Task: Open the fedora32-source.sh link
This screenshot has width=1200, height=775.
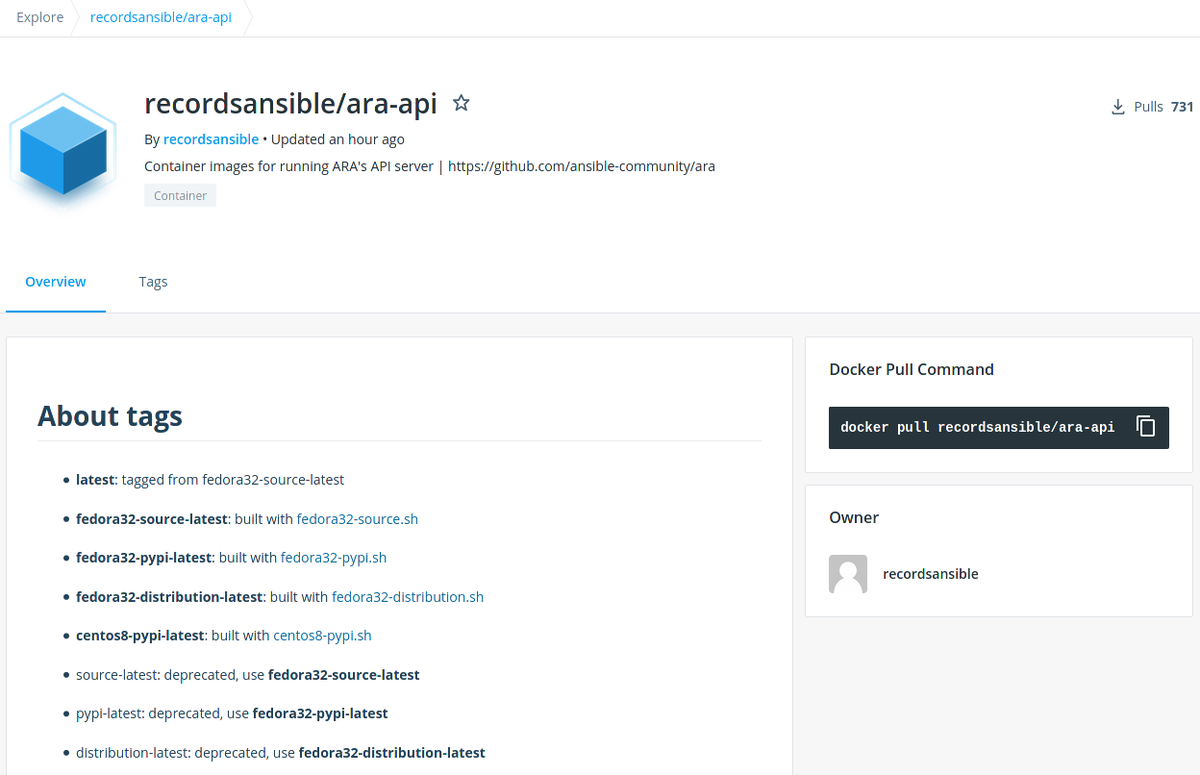Action: click(x=357, y=518)
